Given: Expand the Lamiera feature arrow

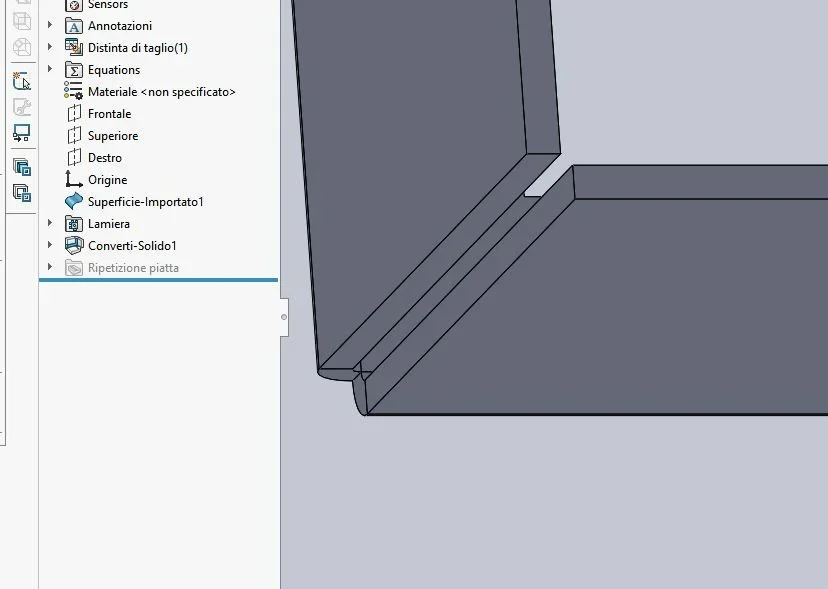Looking at the screenshot, I should [50, 223].
